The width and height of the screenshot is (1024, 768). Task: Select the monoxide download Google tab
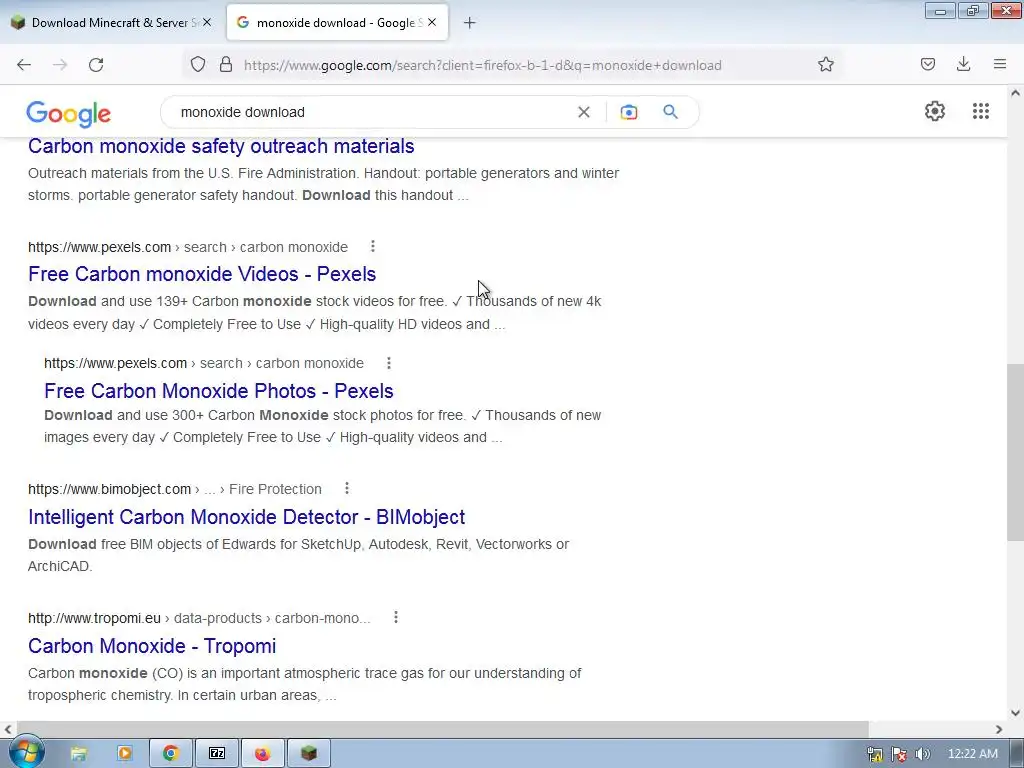(337, 23)
